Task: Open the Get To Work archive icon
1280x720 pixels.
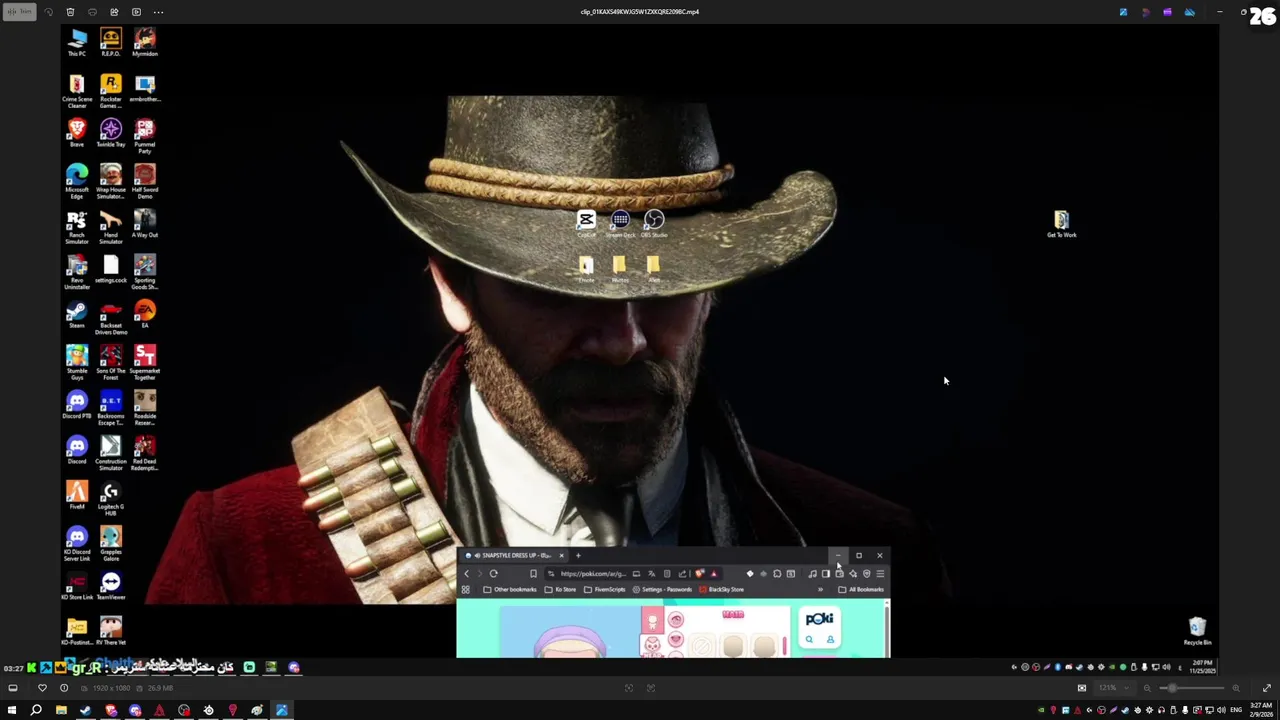Action: pos(1062,224)
